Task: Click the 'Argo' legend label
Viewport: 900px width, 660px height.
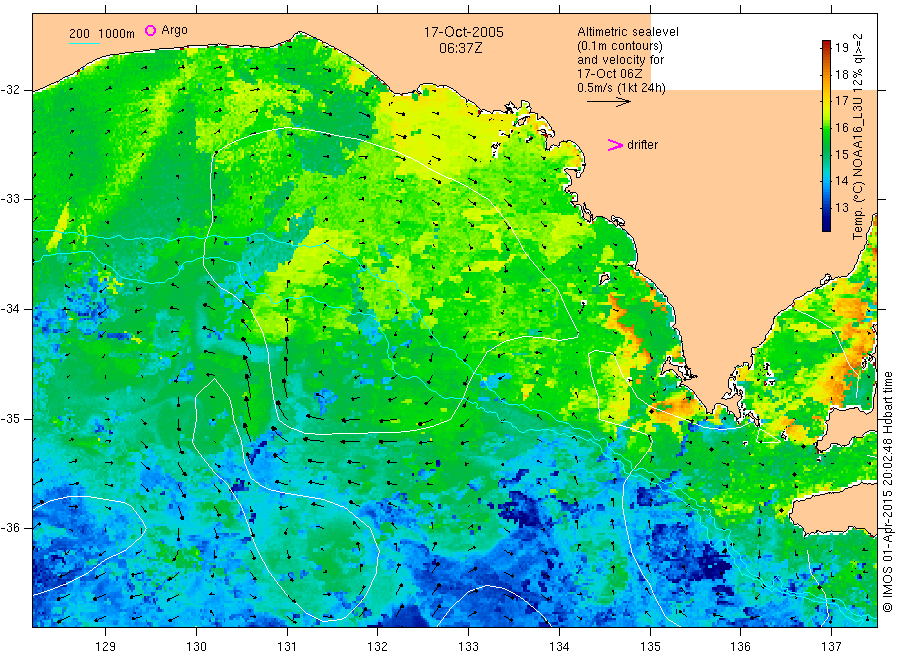Action: [174, 30]
